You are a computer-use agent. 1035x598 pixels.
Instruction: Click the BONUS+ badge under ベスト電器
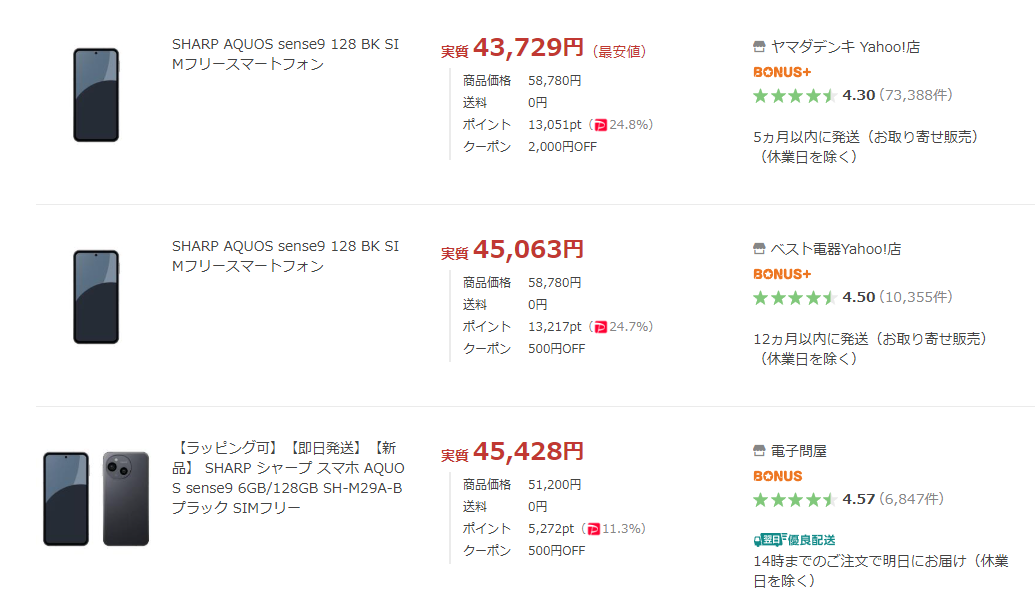point(781,274)
